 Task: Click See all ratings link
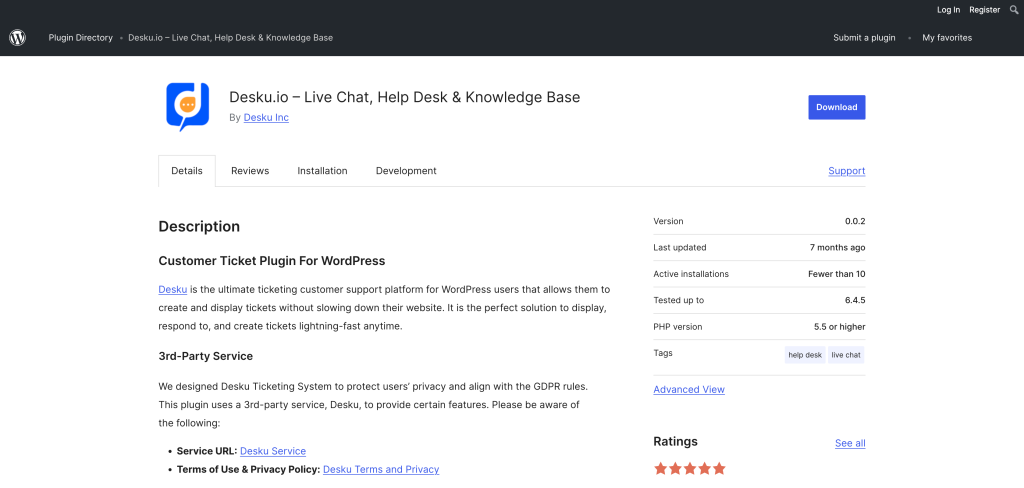click(x=850, y=443)
